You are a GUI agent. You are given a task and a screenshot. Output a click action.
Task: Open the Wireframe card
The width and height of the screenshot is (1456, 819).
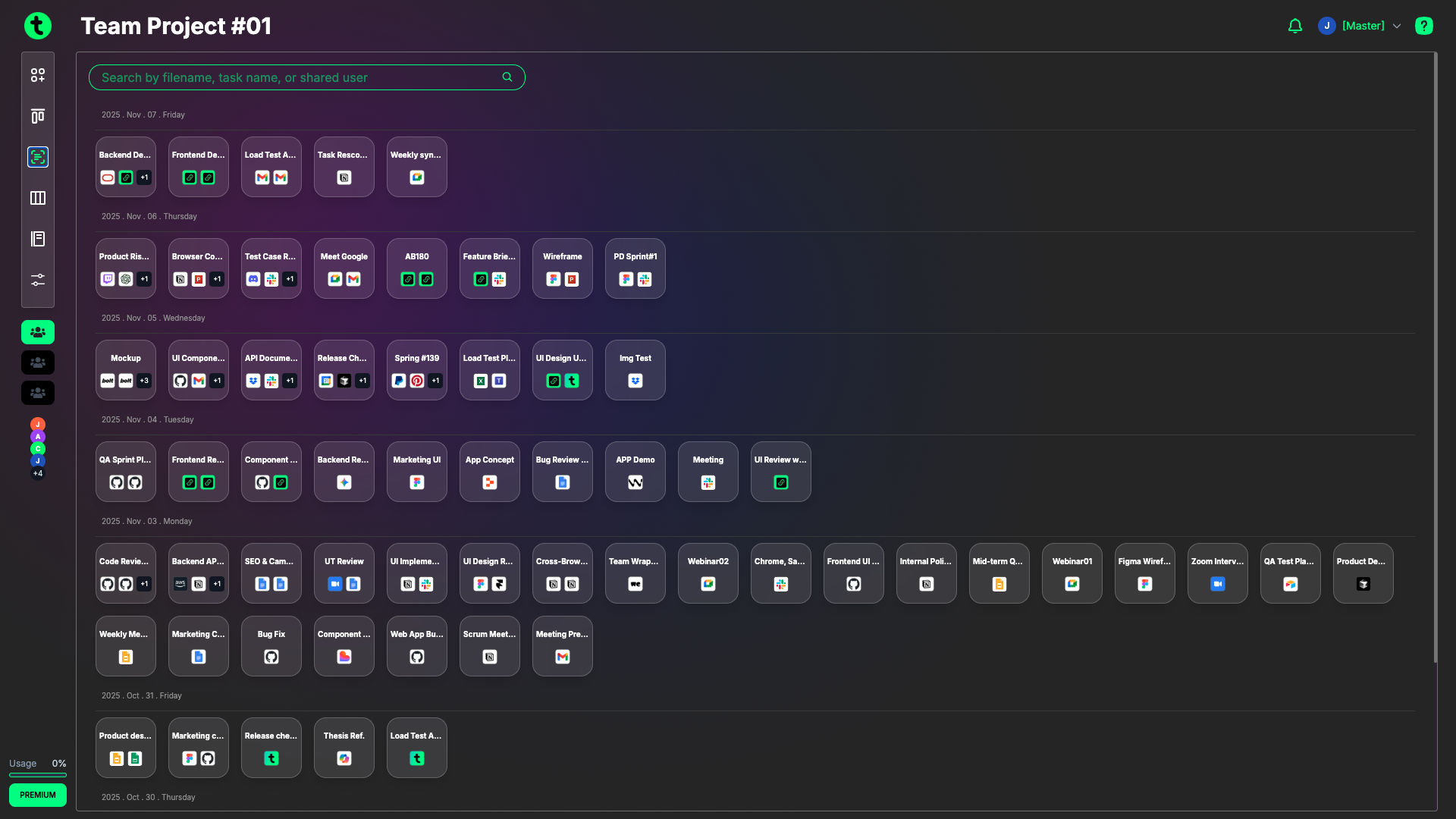click(562, 268)
